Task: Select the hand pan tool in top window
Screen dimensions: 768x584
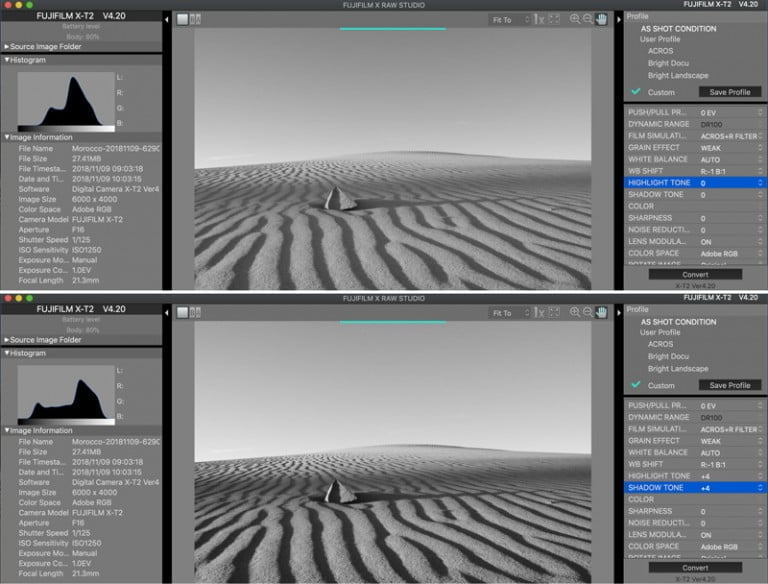Action: tap(602, 19)
